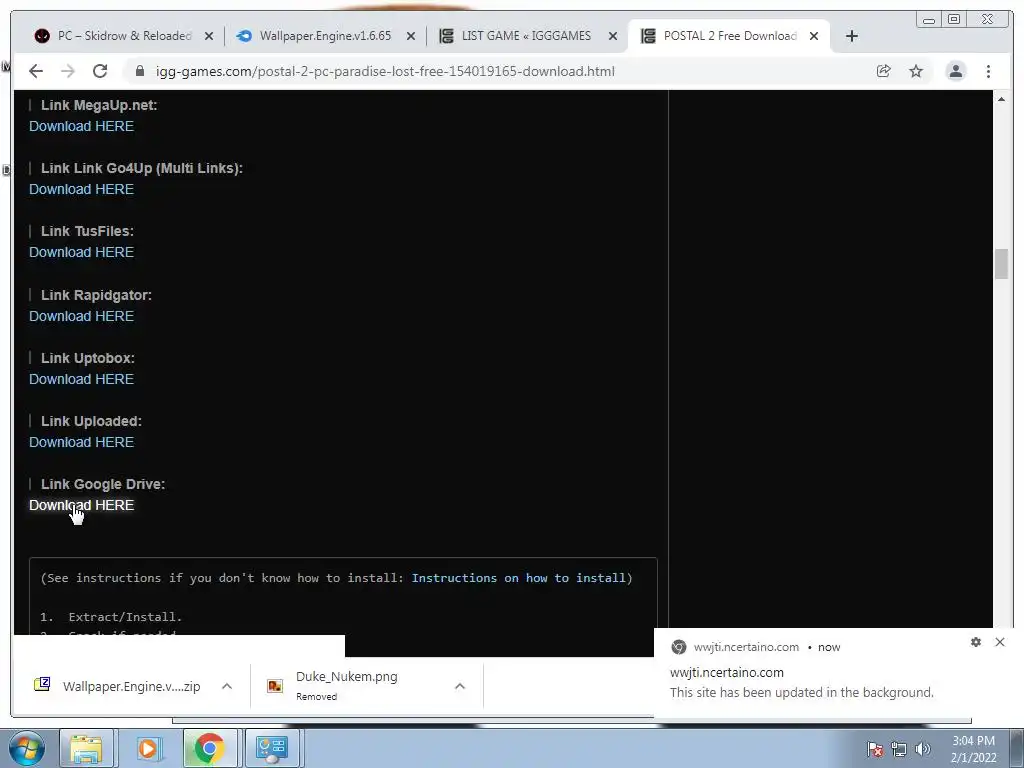Viewport: 1024px width, 768px height.
Task: Open Uploaded Download HERE link
Action: [82, 442]
